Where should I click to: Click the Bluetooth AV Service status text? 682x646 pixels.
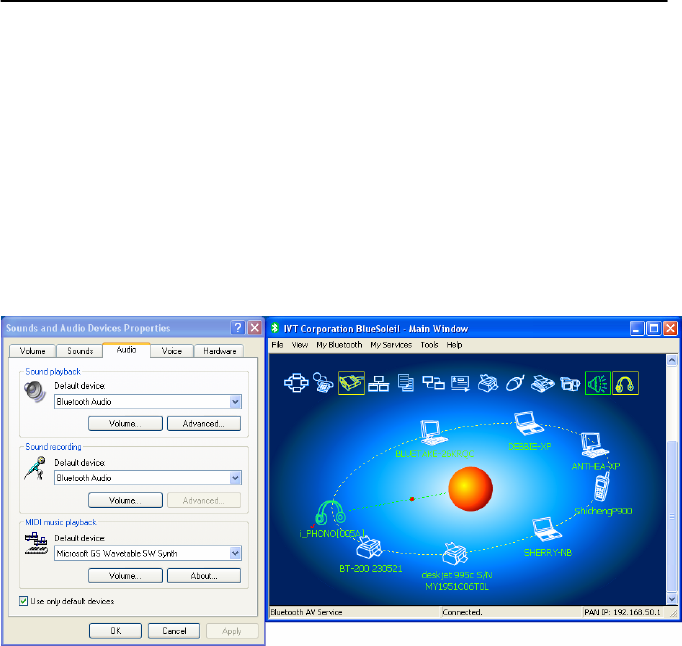[306, 612]
